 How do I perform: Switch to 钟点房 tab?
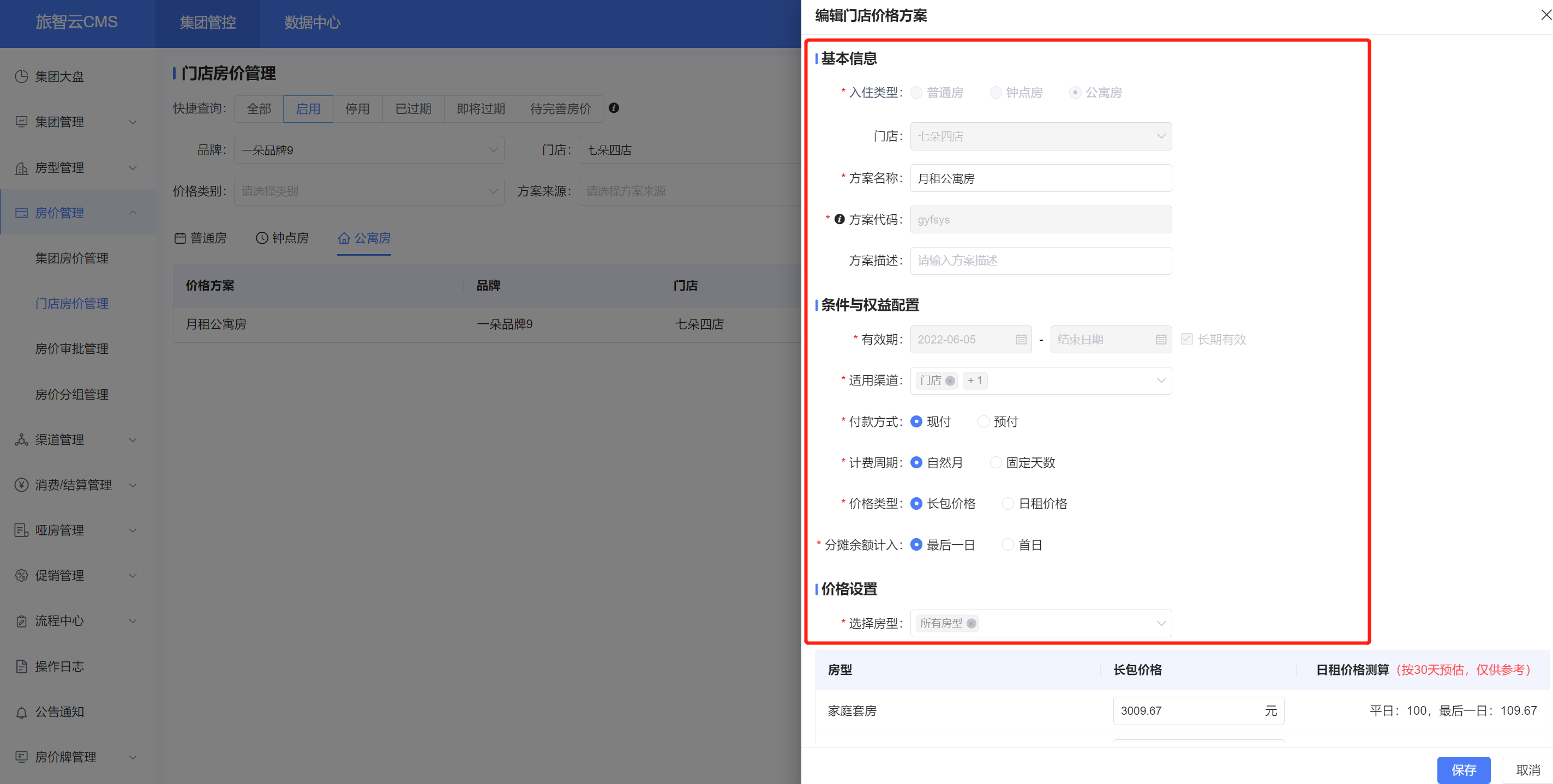coord(282,238)
